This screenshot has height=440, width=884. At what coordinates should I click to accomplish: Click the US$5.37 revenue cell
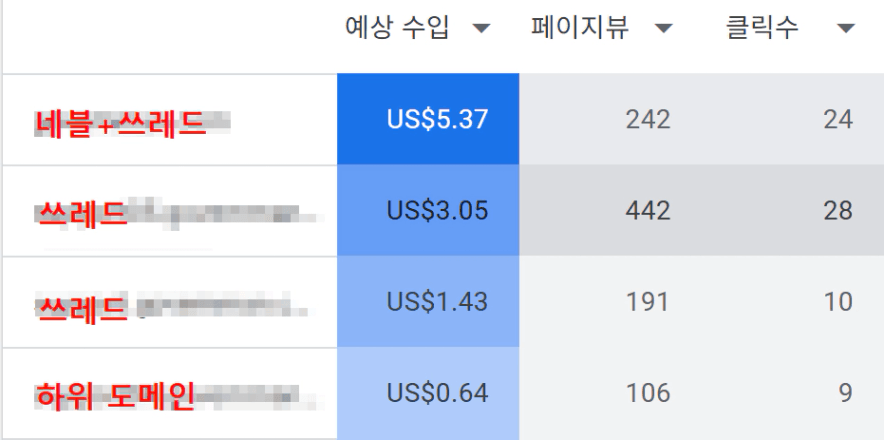(x=437, y=120)
